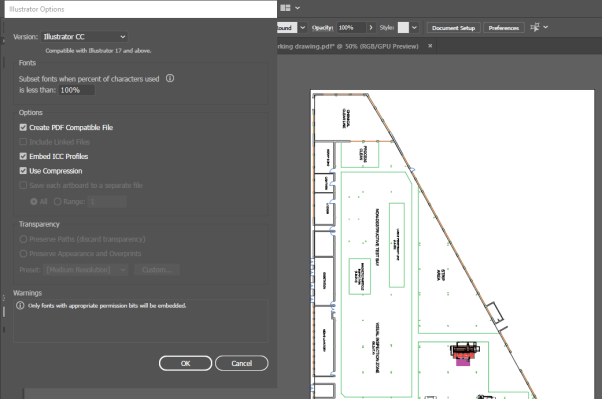The height and width of the screenshot is (399, 602).
Task: Click the Style color swatch
Action: click(x=403, y=28)
